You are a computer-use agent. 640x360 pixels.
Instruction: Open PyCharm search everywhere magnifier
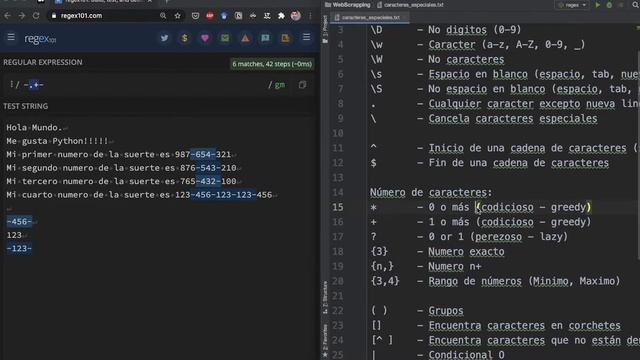click(x=636, y=5)
